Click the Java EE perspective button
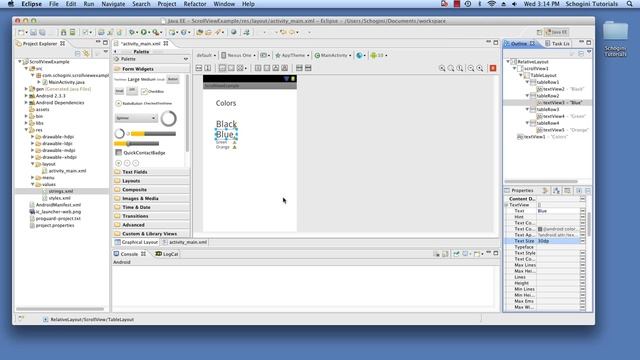The height and width of the screenshot is (360, 640). [557, 32]
